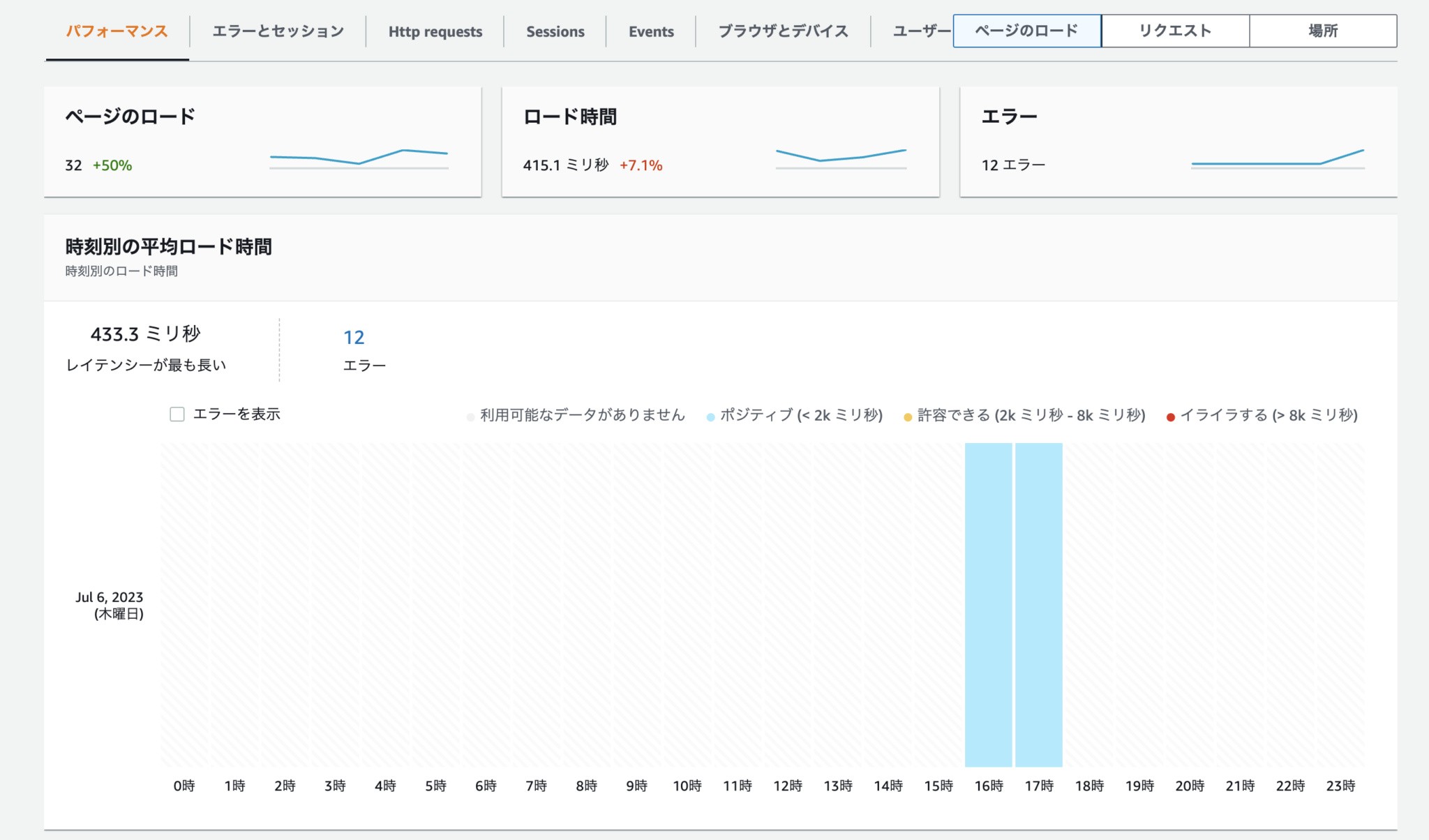Select the blue bar at 16時
This screenshot has width=1429, height=840.
pyautogui.click(x=988, y=603)
